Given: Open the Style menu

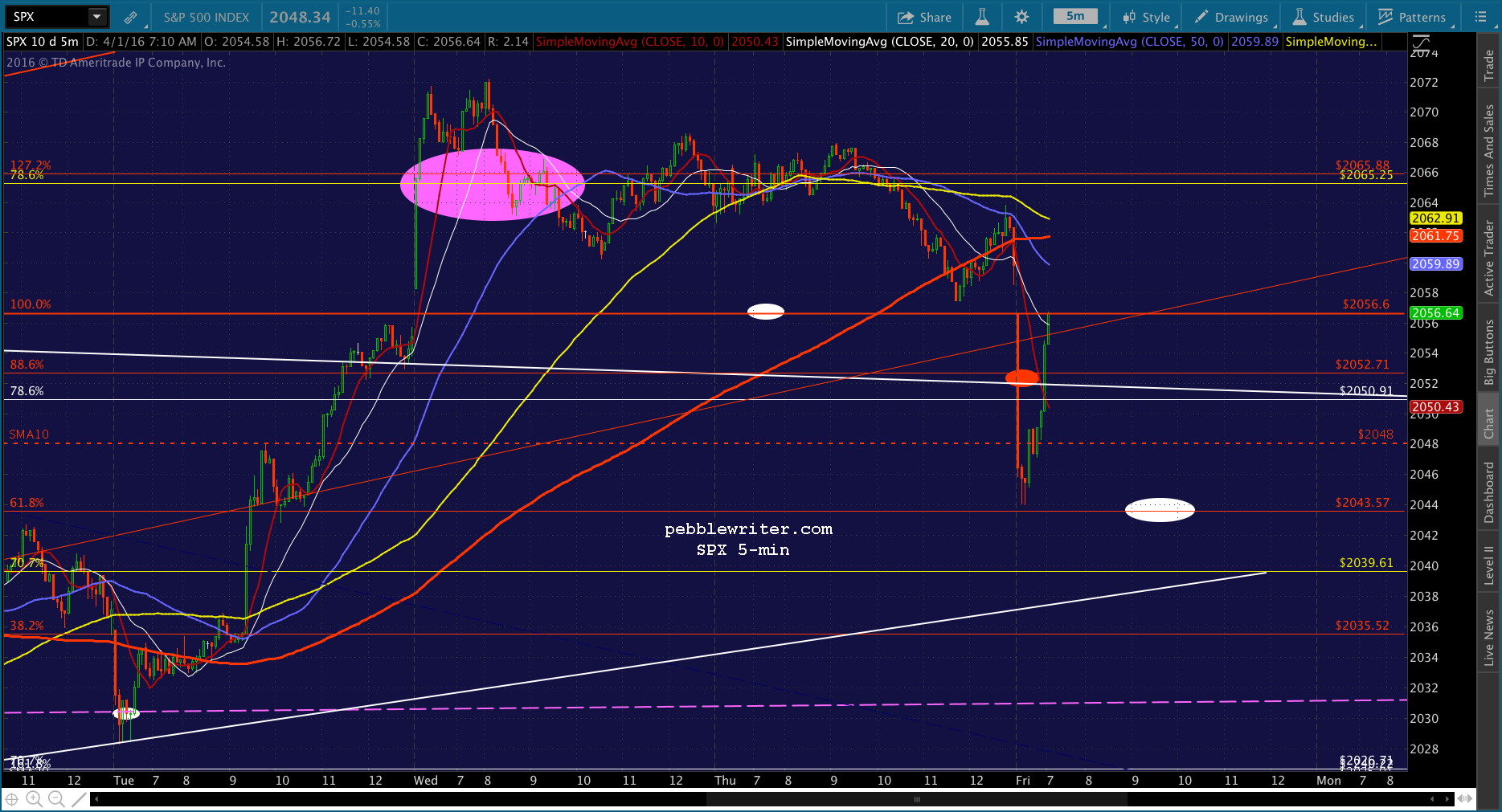Looking at the screenshot, I should tap(1147, 17).
